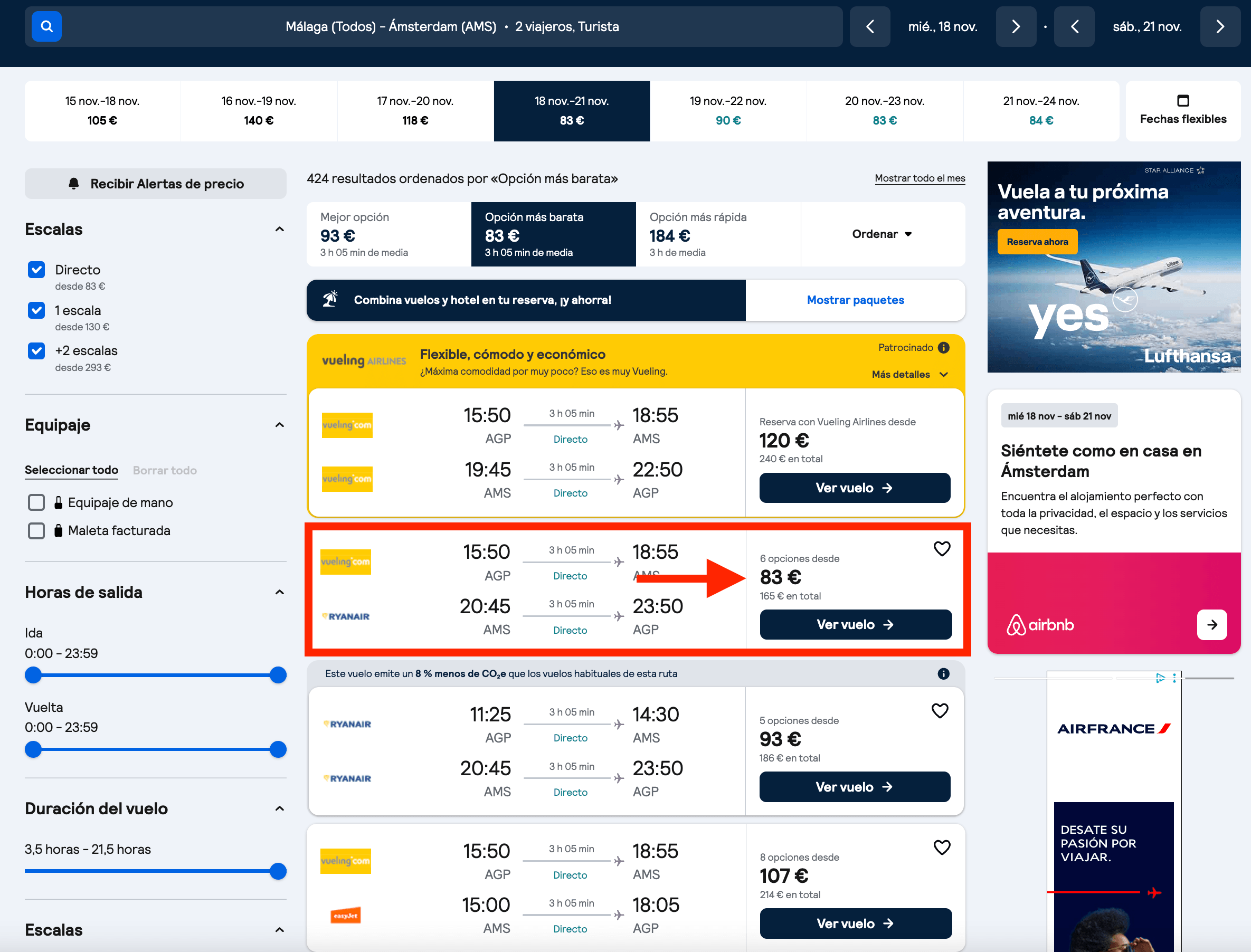Click Ver vuelo for the 120 € Vueling offer
Viewport: 1251px width, 952px height.
pyautogui.click(x=855, y=488)
